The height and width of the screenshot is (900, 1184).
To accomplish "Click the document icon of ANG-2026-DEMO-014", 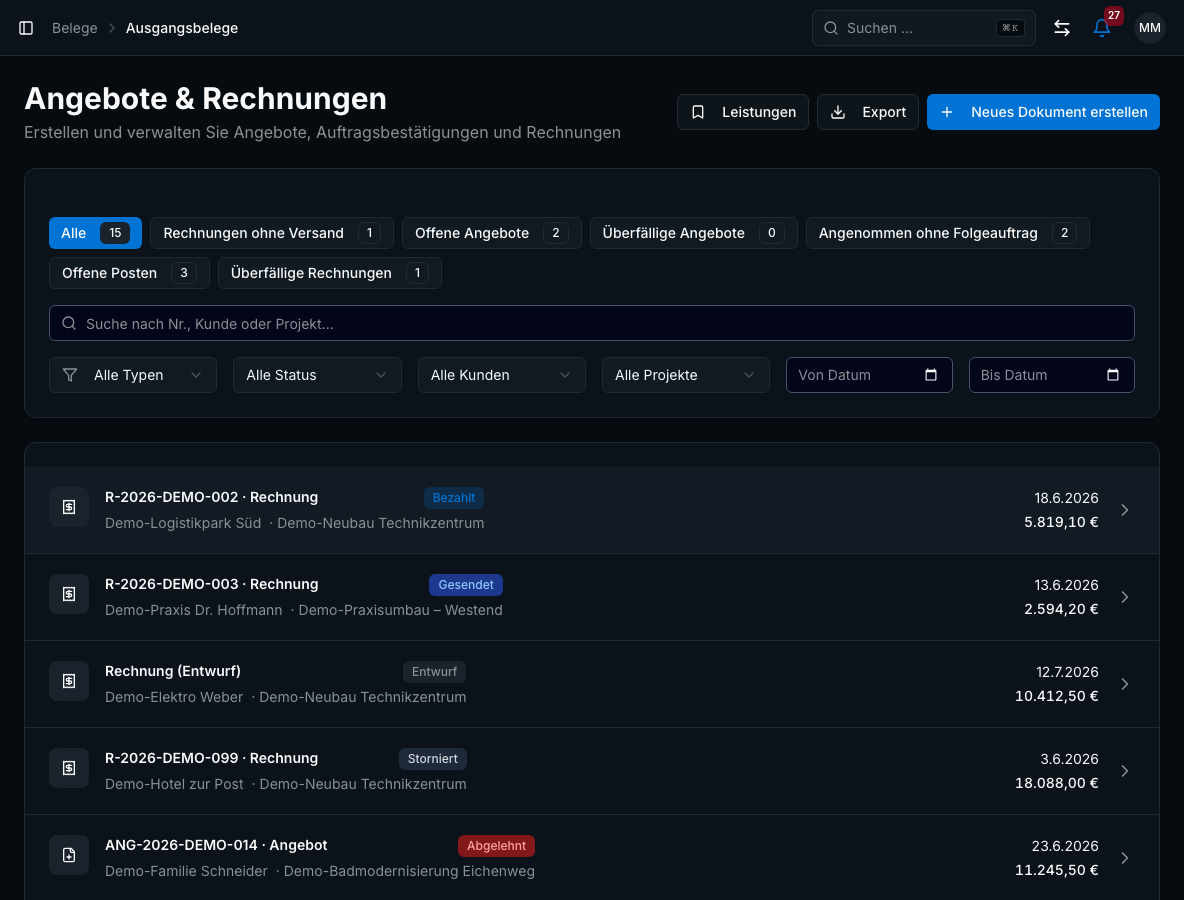I will tap(69, 855).
